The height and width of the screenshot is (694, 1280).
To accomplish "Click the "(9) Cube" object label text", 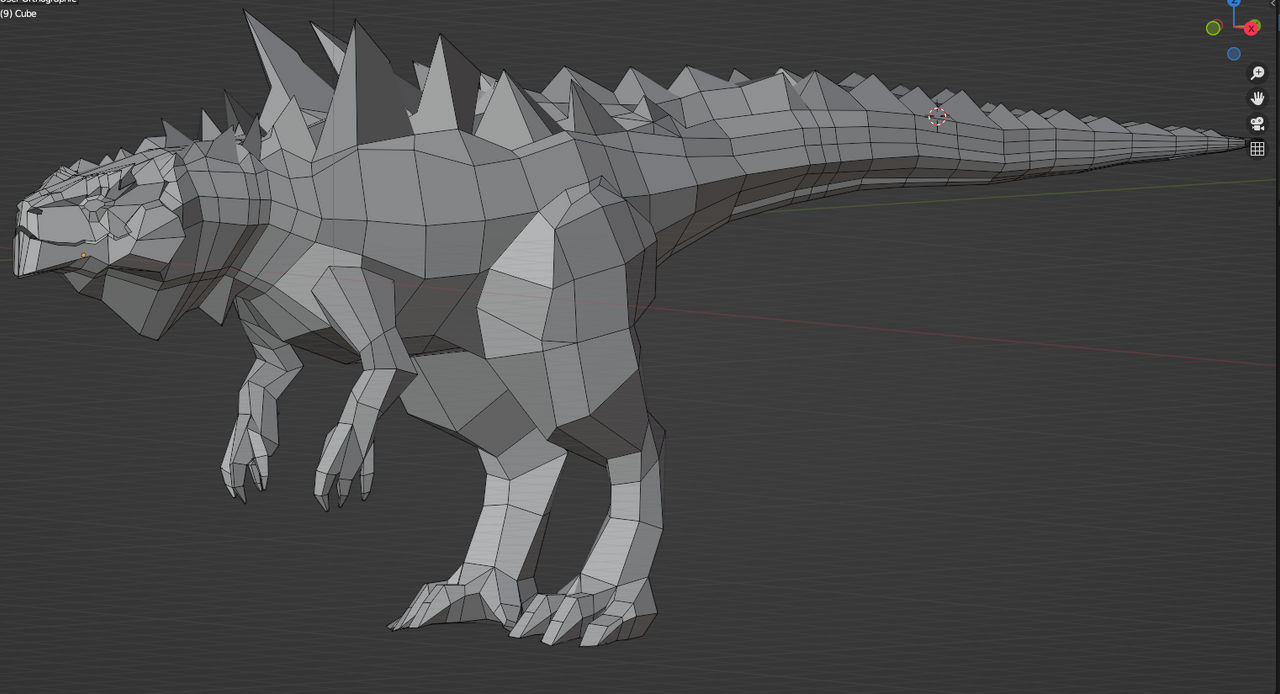I will pyautogui.click(x=19, y=14).
